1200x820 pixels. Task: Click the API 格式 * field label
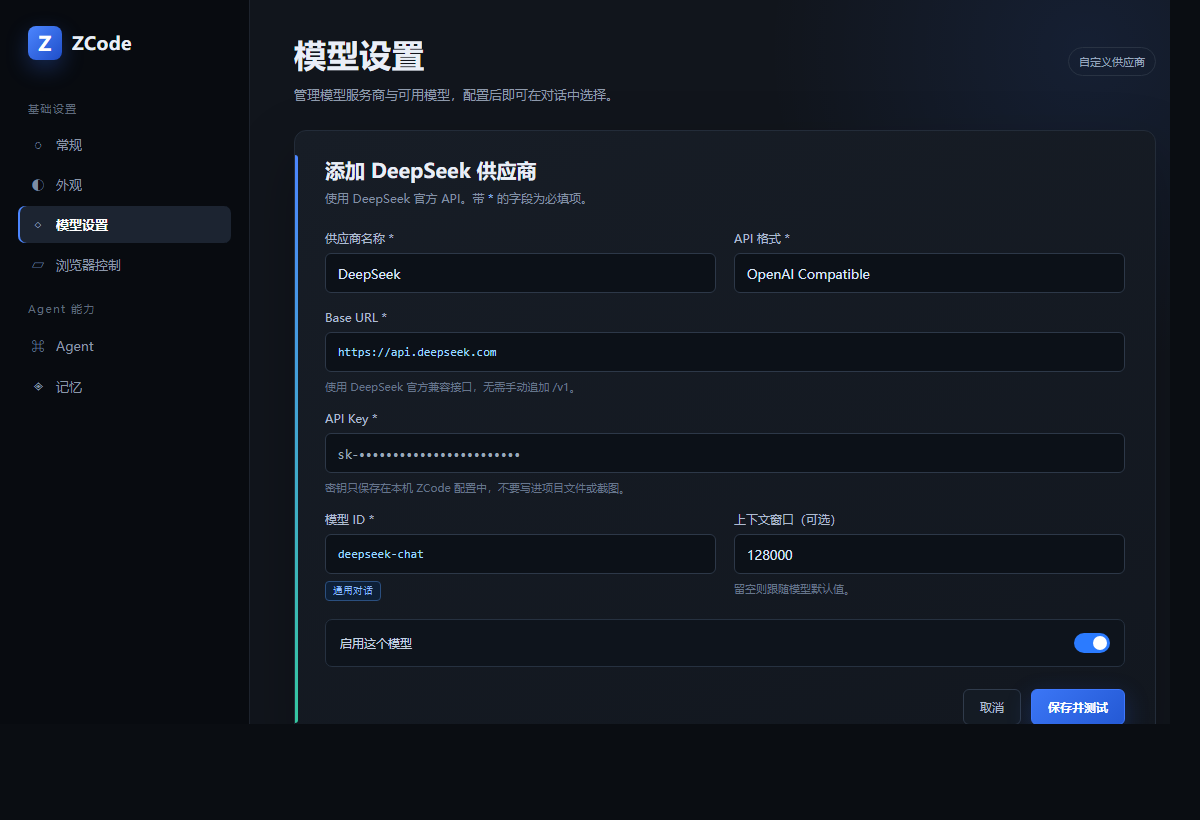(762, 238)
